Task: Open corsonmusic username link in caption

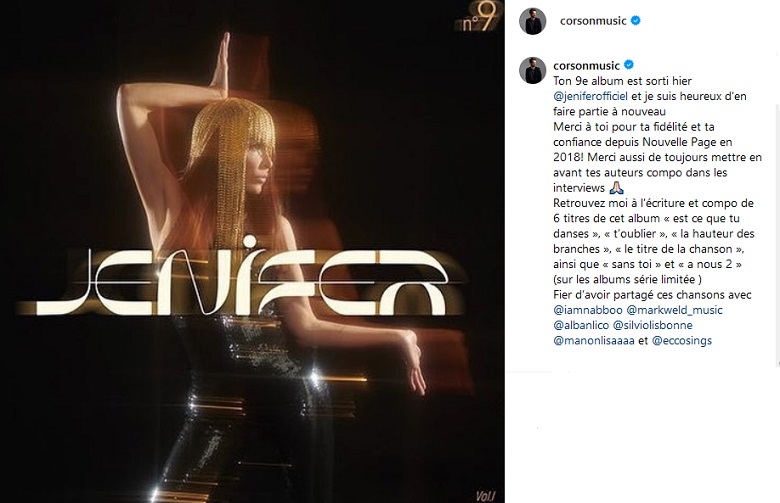Action: click(x=586, y=65)
